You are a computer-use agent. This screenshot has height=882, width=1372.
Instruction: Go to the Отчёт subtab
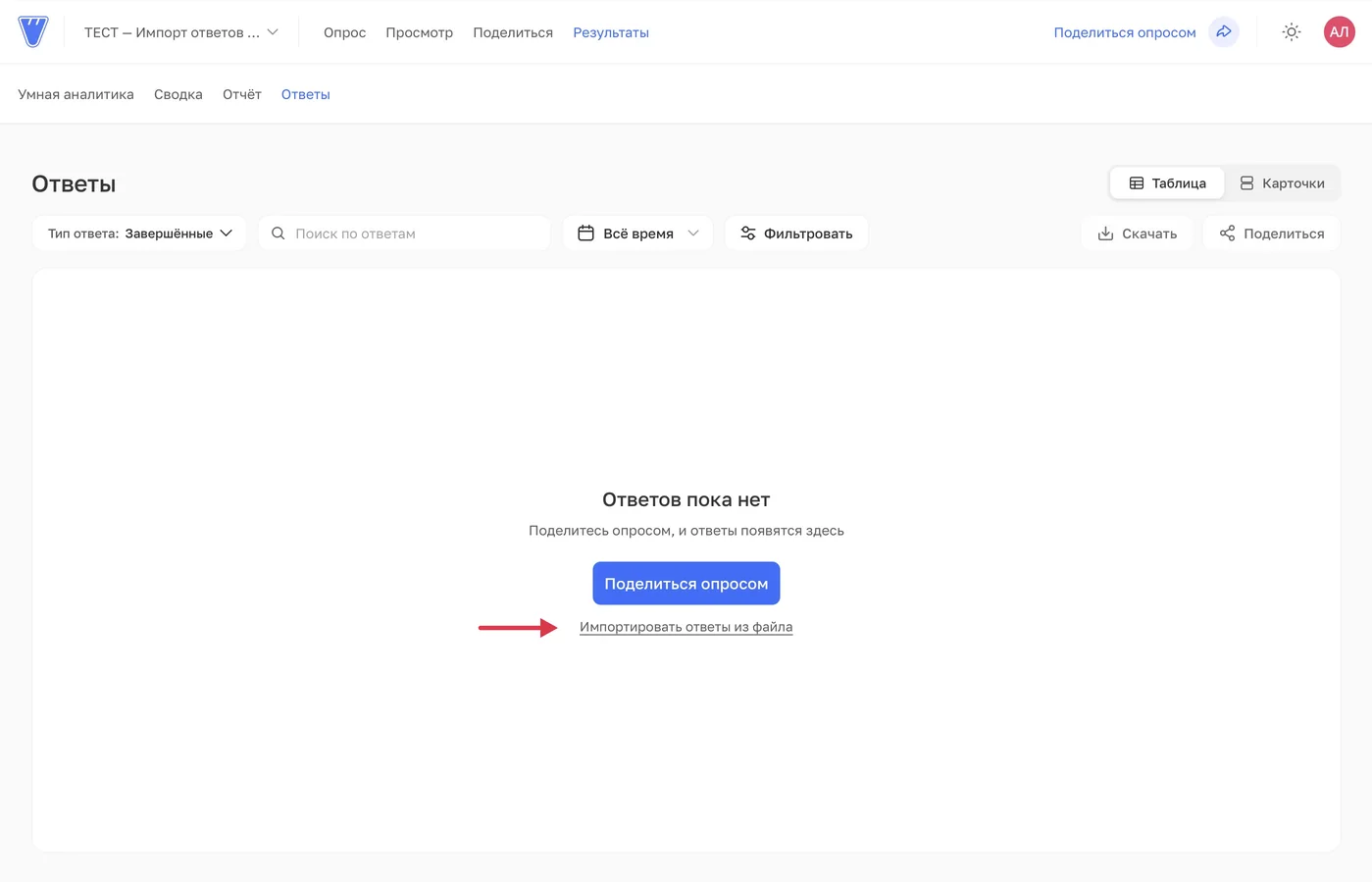242,94
